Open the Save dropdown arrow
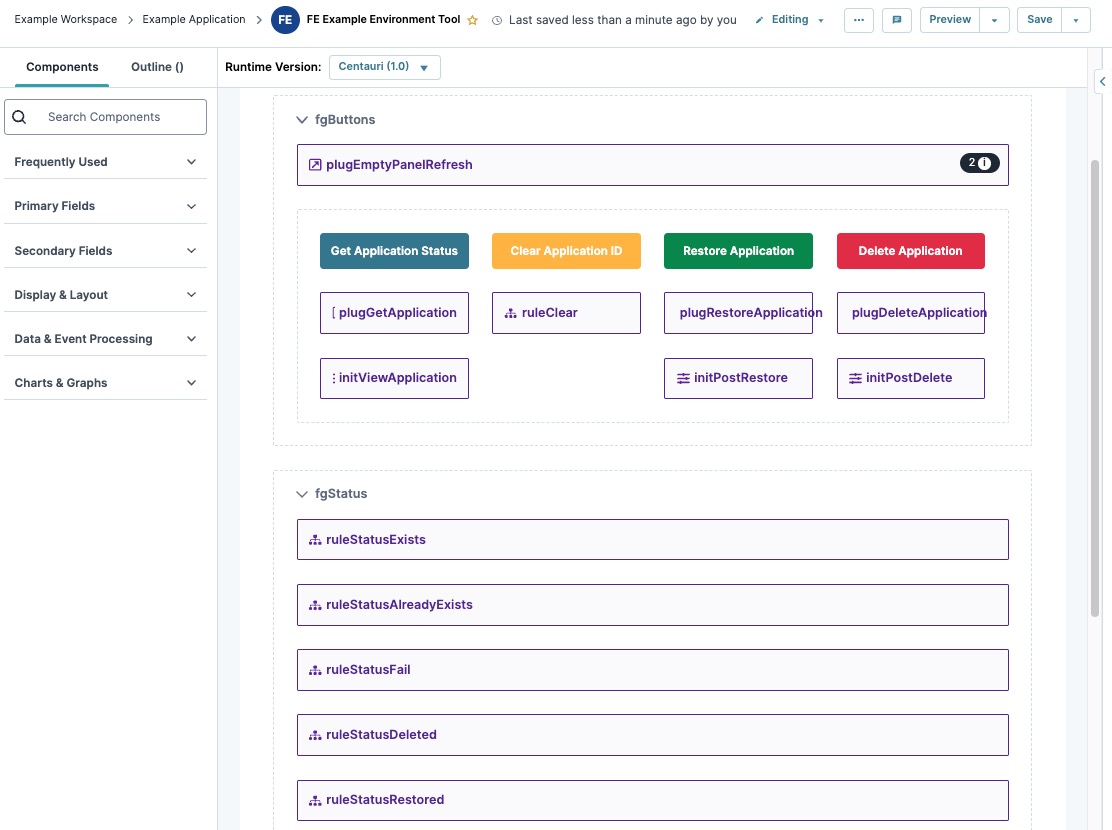Image resolution: width=1112 pixels, height=830 pixels. (1076, 20)
